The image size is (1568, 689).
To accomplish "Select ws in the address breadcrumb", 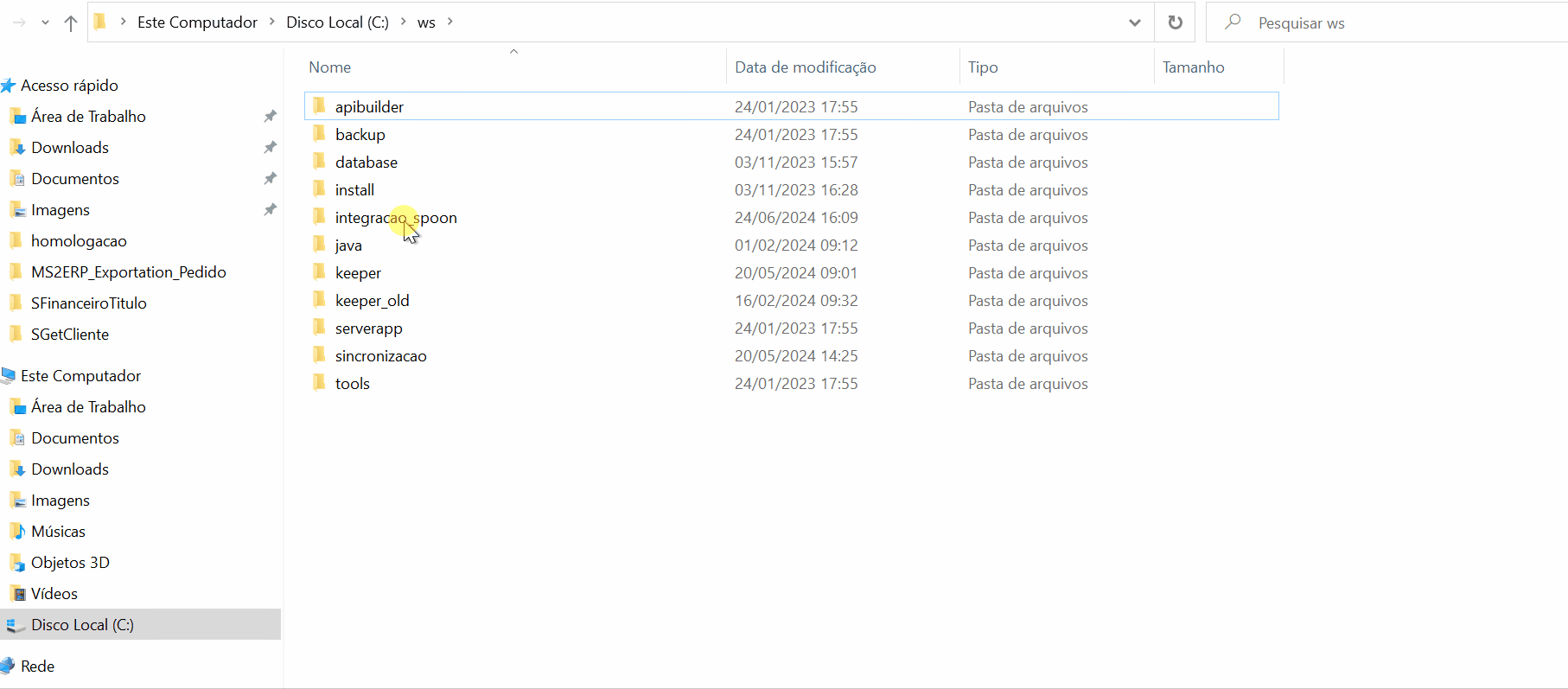I will point(426,22).
